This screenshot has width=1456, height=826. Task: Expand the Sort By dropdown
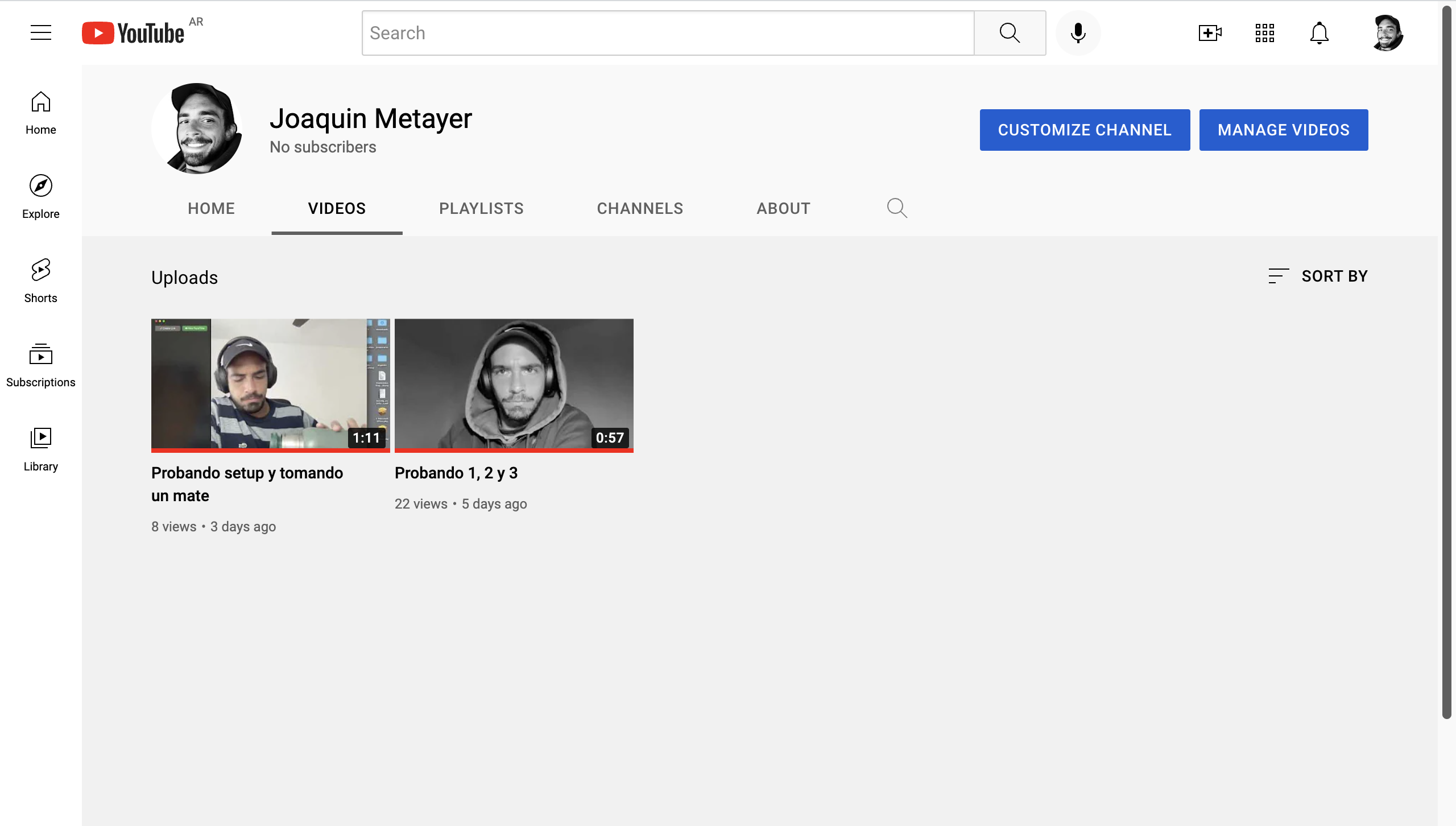tap(1318, 276)
